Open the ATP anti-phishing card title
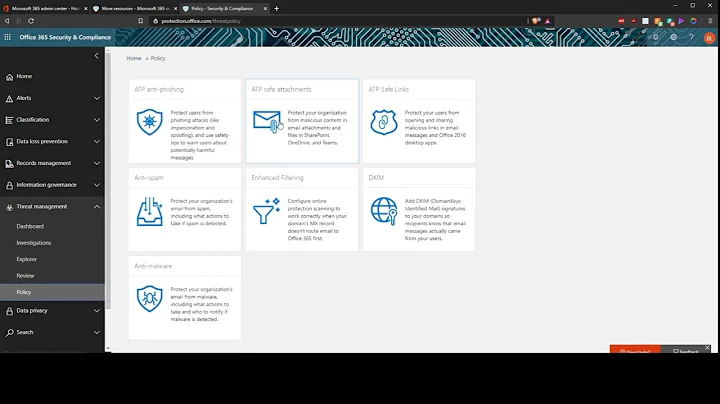The image size is (720, 404). pyautogui.click(x=159, y=90)
